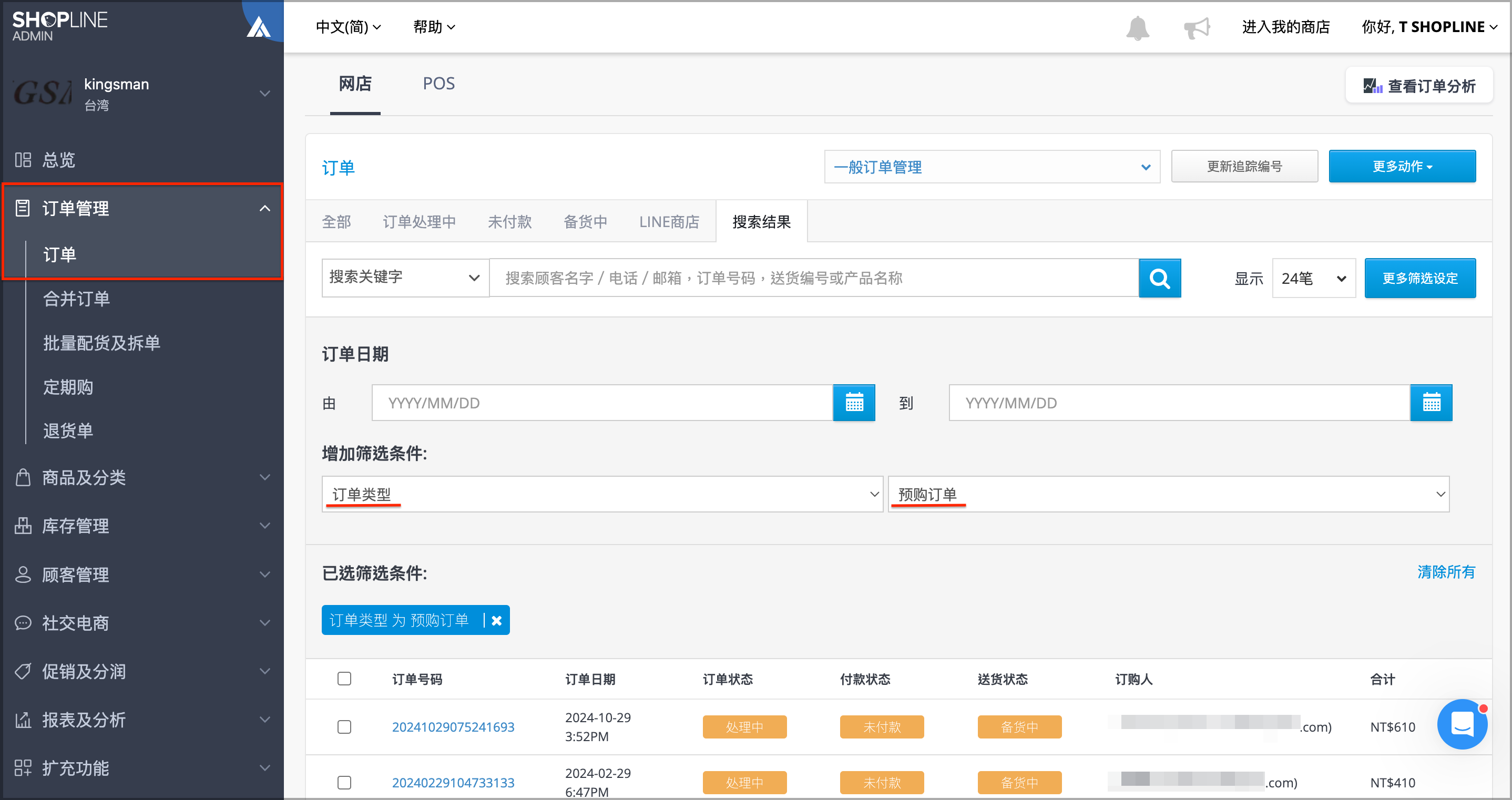
Task: Expand the 顾客管理 menu chevron
Action: click(x=265, y=575)
